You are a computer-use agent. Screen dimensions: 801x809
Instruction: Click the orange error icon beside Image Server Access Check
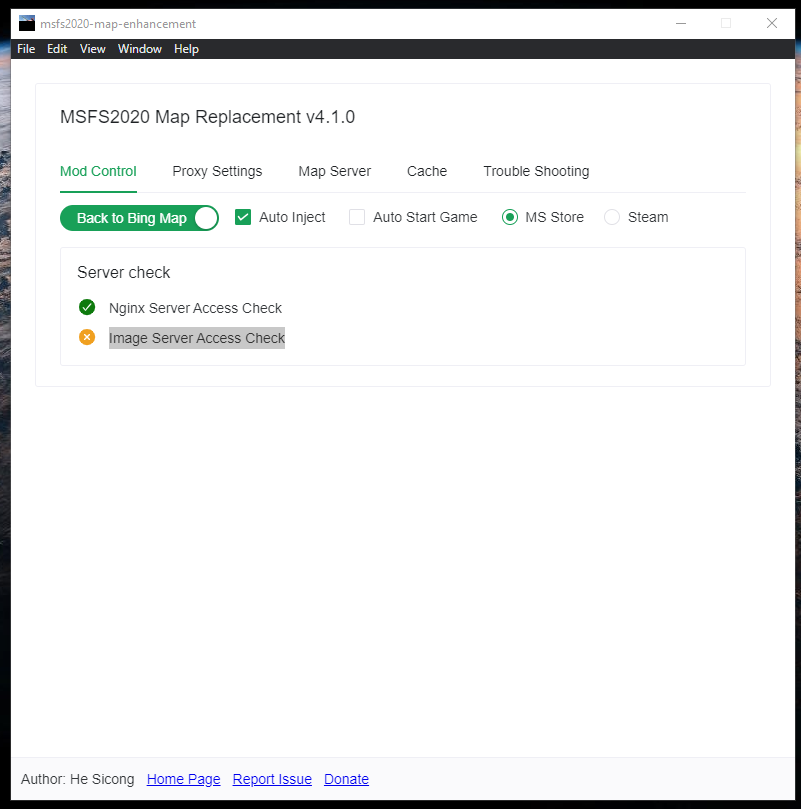coord(87,337)
